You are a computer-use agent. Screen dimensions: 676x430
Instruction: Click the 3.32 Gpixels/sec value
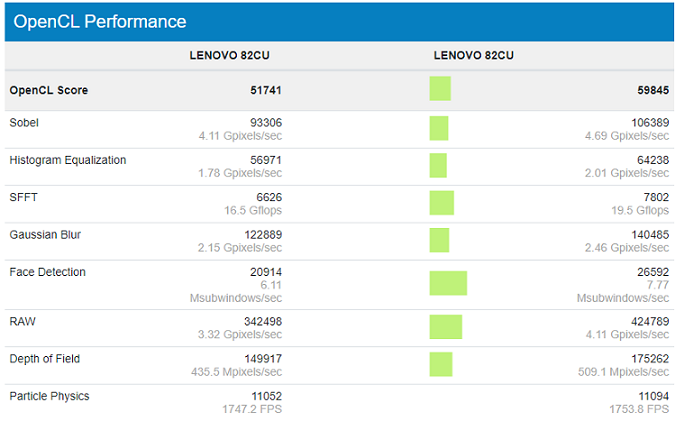[x=240, y=334]
